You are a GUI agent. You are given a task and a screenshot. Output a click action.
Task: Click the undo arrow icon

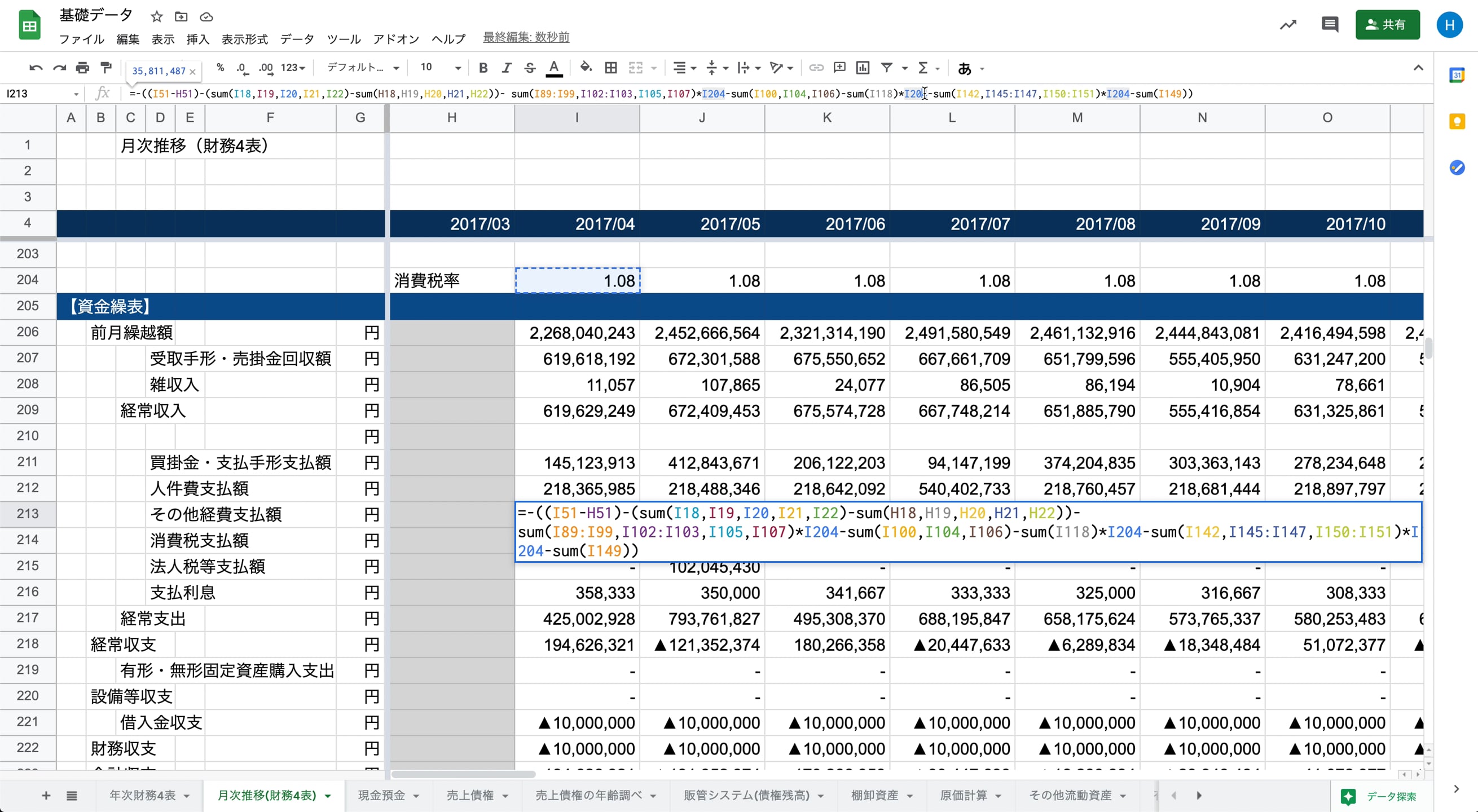tap(36, 68)
